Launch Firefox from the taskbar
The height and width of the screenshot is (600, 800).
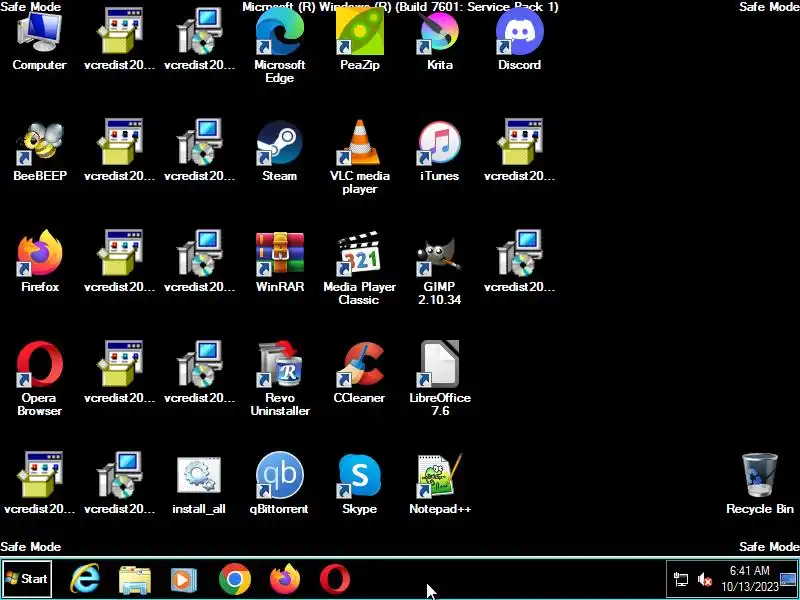[x=285, y=580]
